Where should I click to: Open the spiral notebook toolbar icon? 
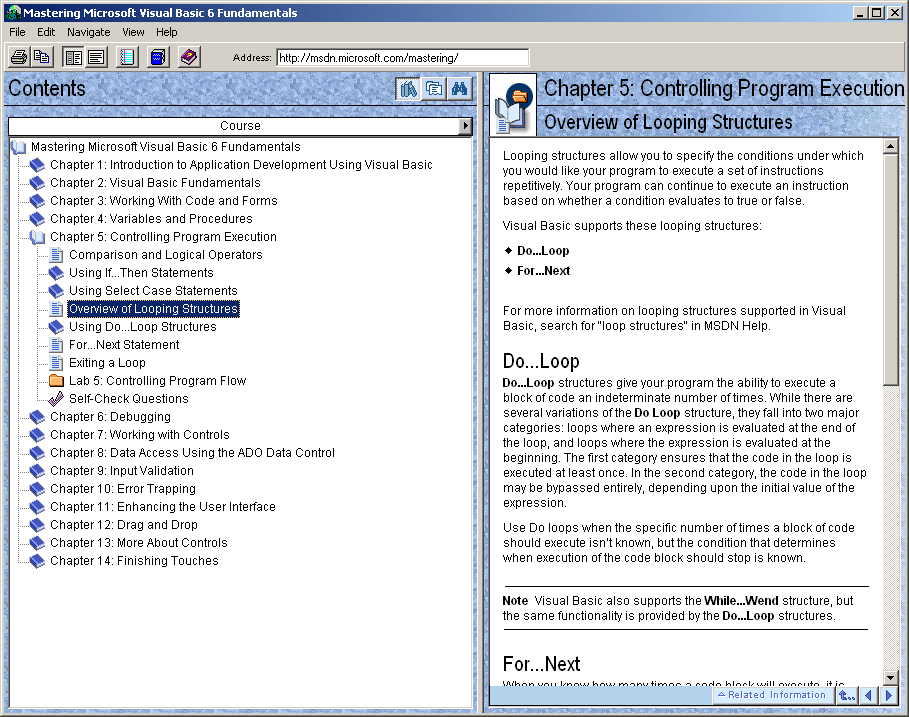point(127,57)
